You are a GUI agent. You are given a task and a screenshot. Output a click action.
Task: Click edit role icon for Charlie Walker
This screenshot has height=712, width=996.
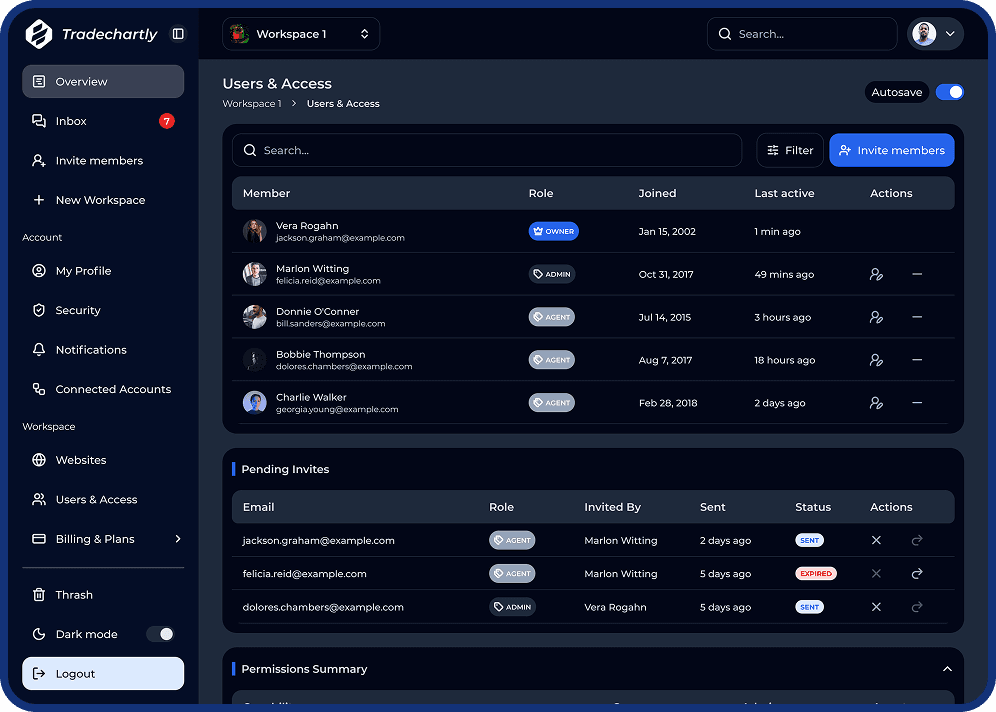point(876,403)
